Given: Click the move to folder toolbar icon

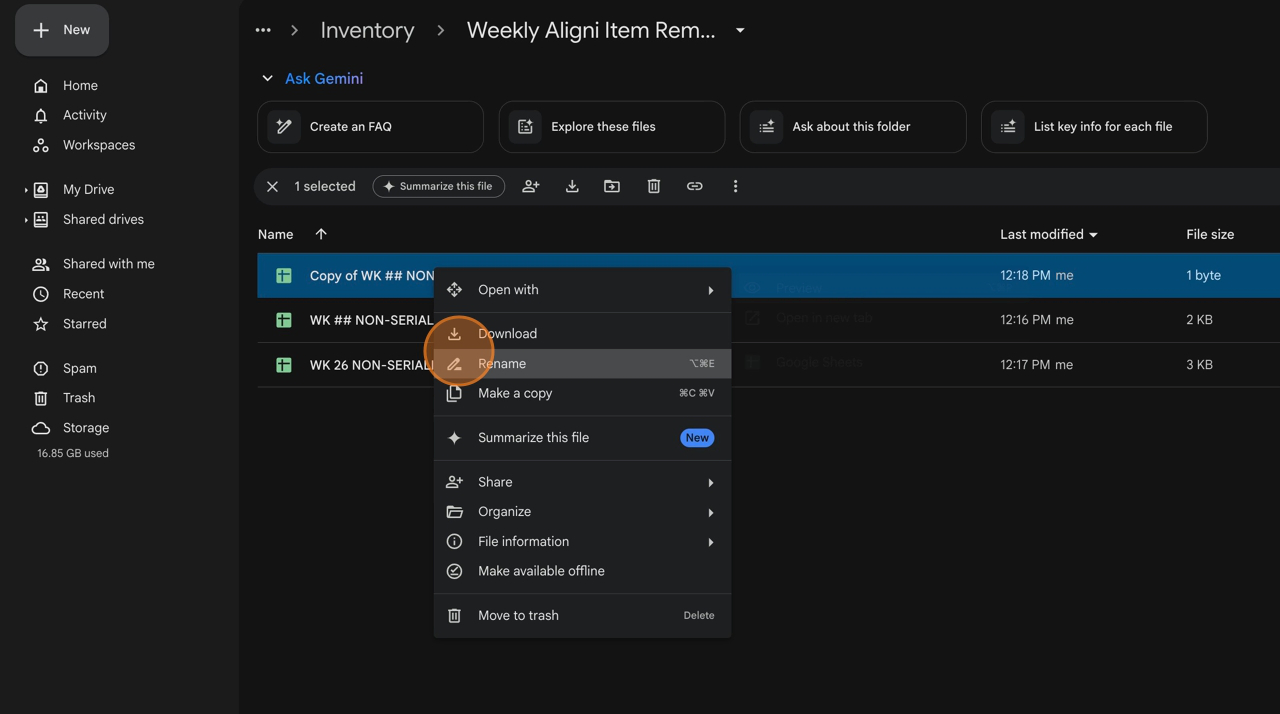Looking at the screenshot, I should (x=612, y=186).
